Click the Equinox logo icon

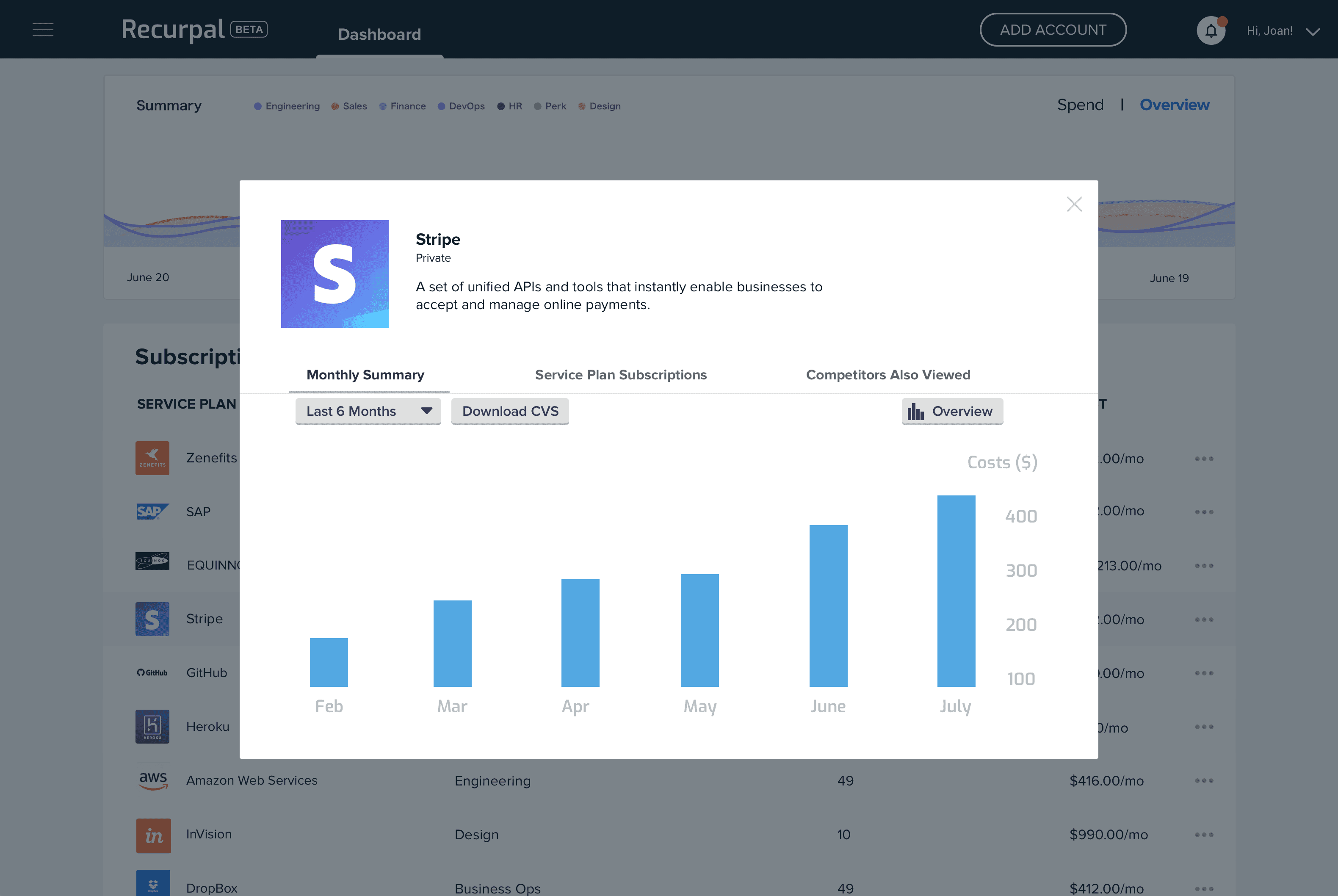click(152, 561)
